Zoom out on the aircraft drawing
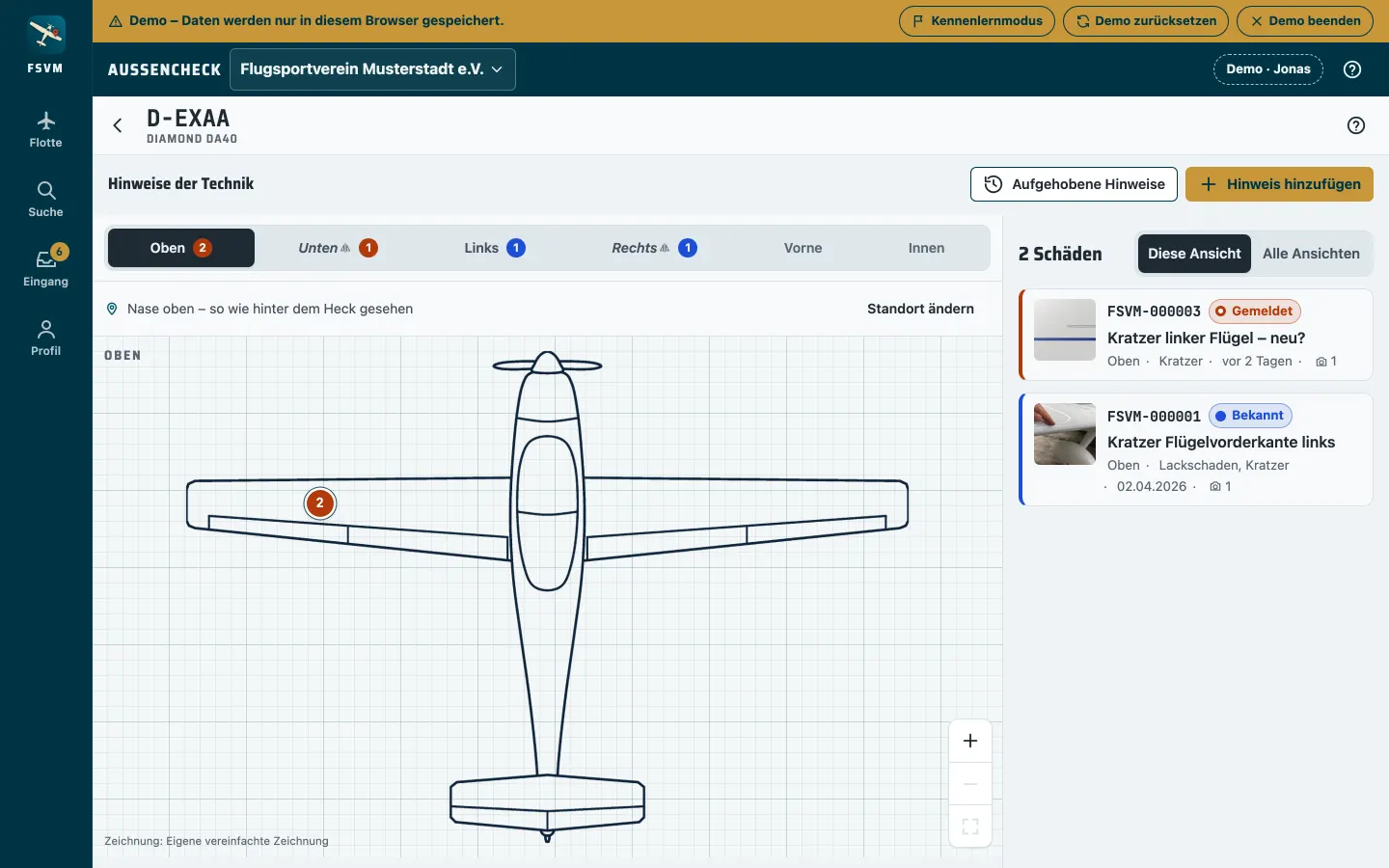Viewport: 1389px width, 868px height. pos(970,784)
